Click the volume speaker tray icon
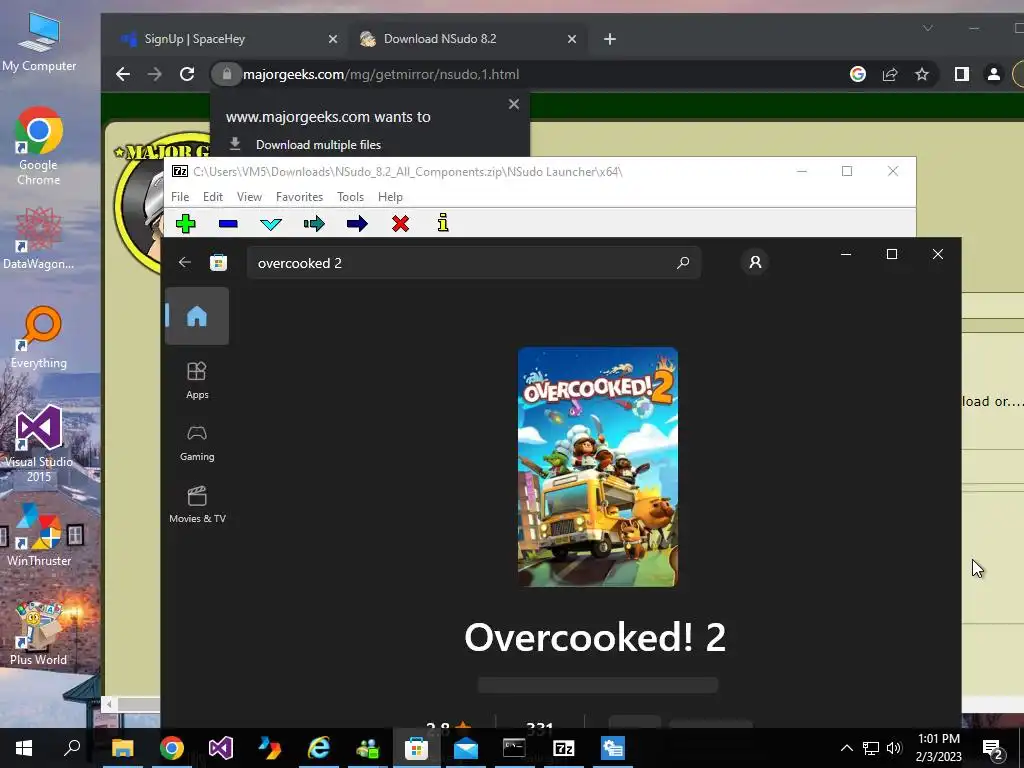This screenshot has height=768, width=1024. [894, 748]
